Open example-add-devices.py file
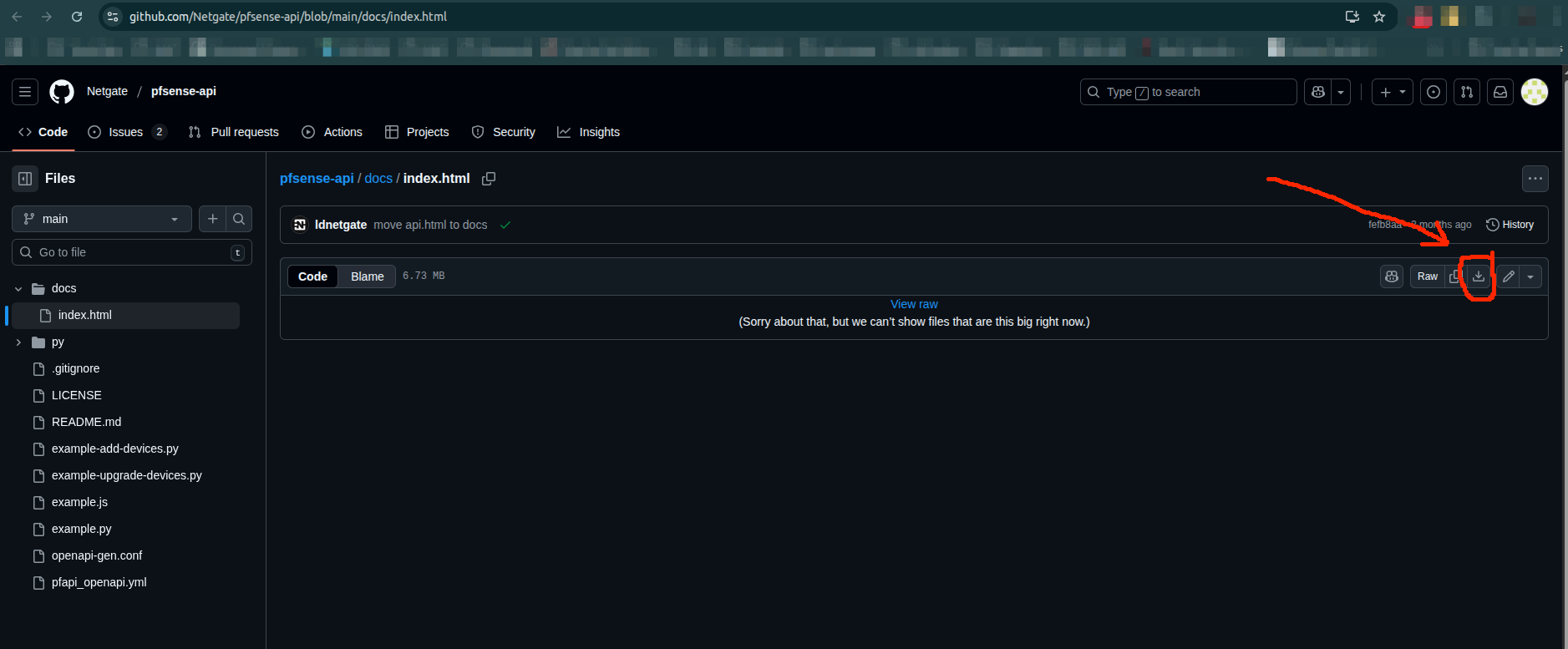This screenshot has width=1568, height=649. (x=114, y=449)
